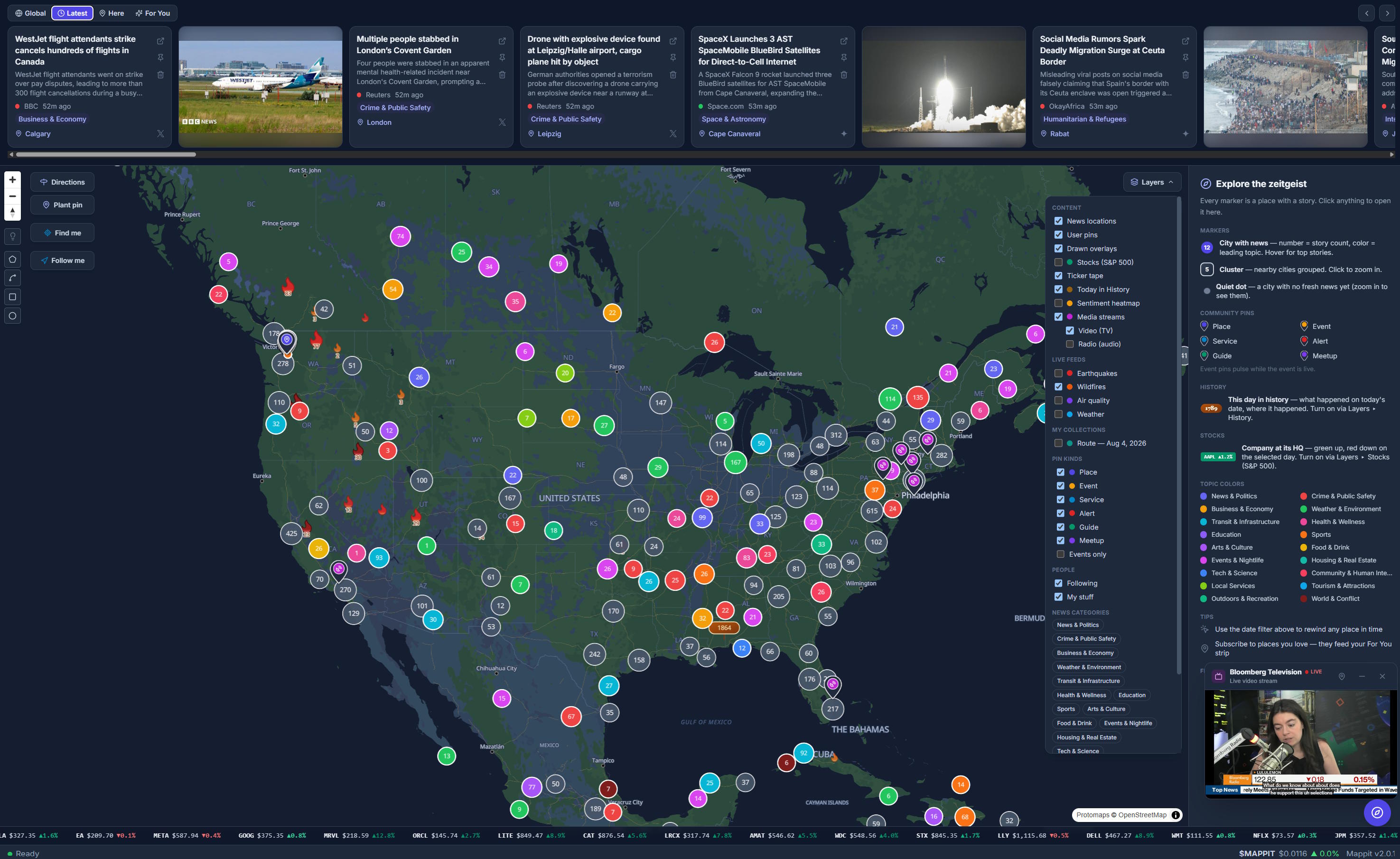Image resolution: width=1400 pixels, height=859 pixels.
Task: Switch to the Here feed tab
Action: pos(112,13)
